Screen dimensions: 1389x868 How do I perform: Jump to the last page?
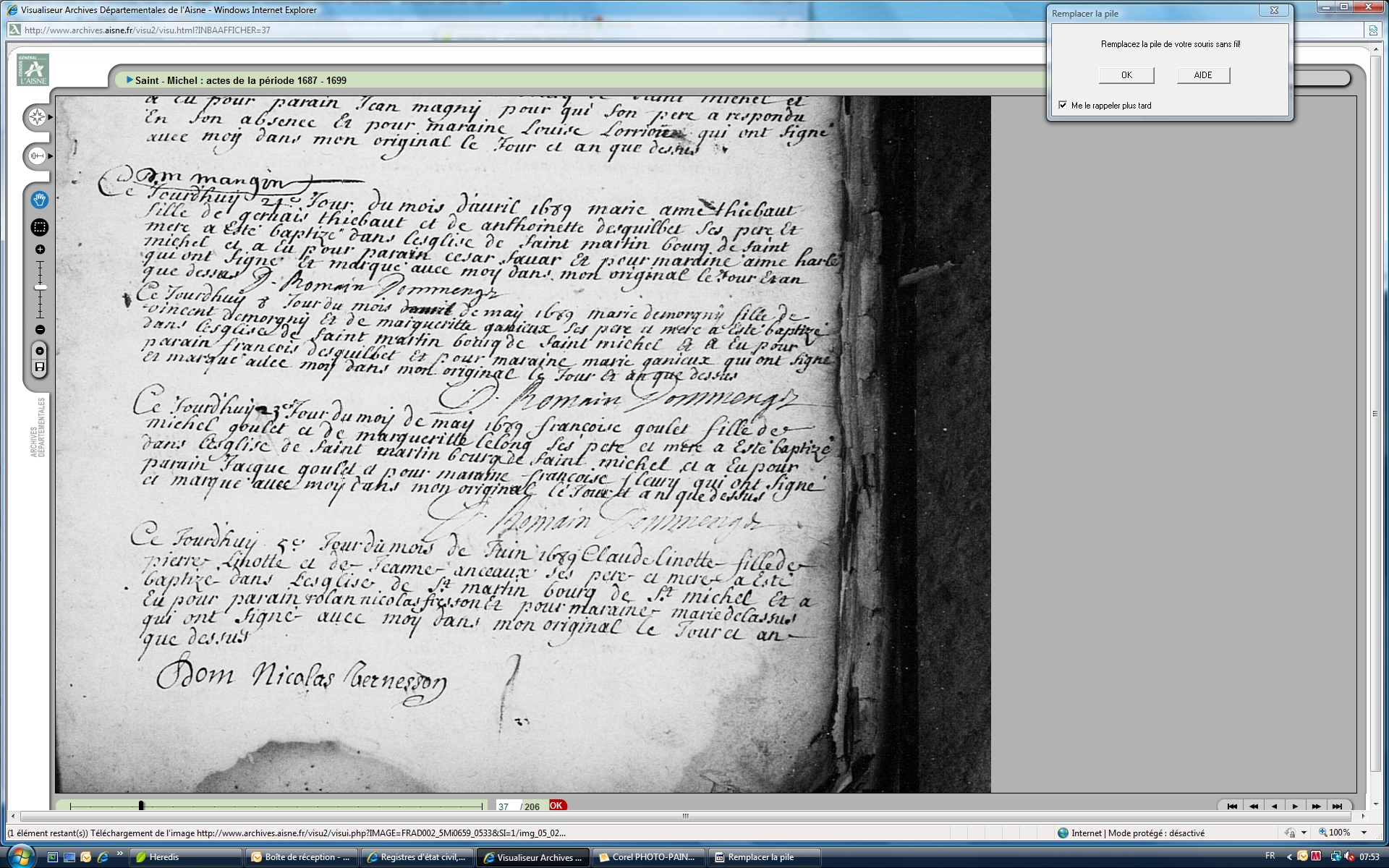(x=1337, y=806)
